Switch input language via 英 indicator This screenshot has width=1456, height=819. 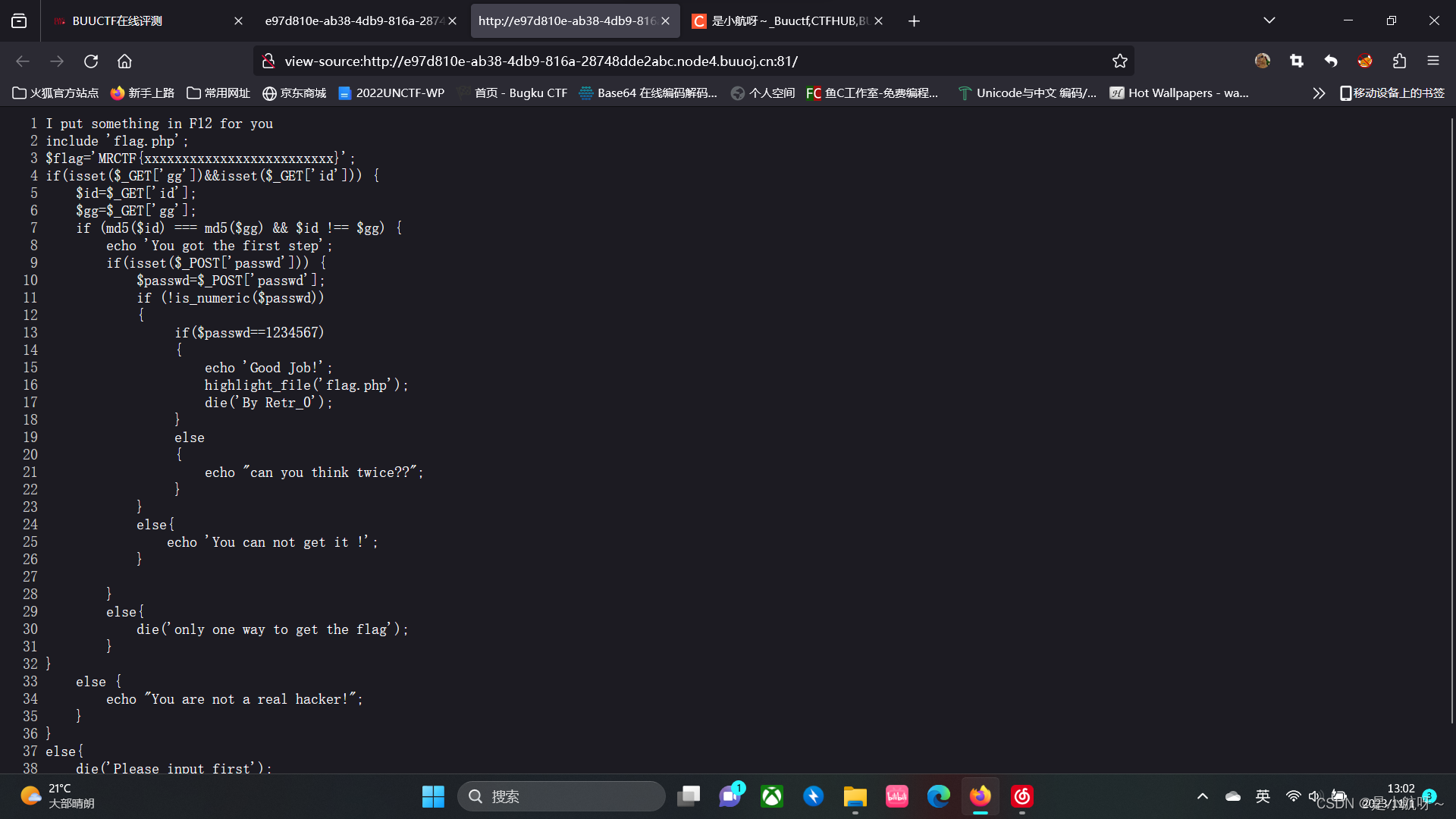point(1263,796)
